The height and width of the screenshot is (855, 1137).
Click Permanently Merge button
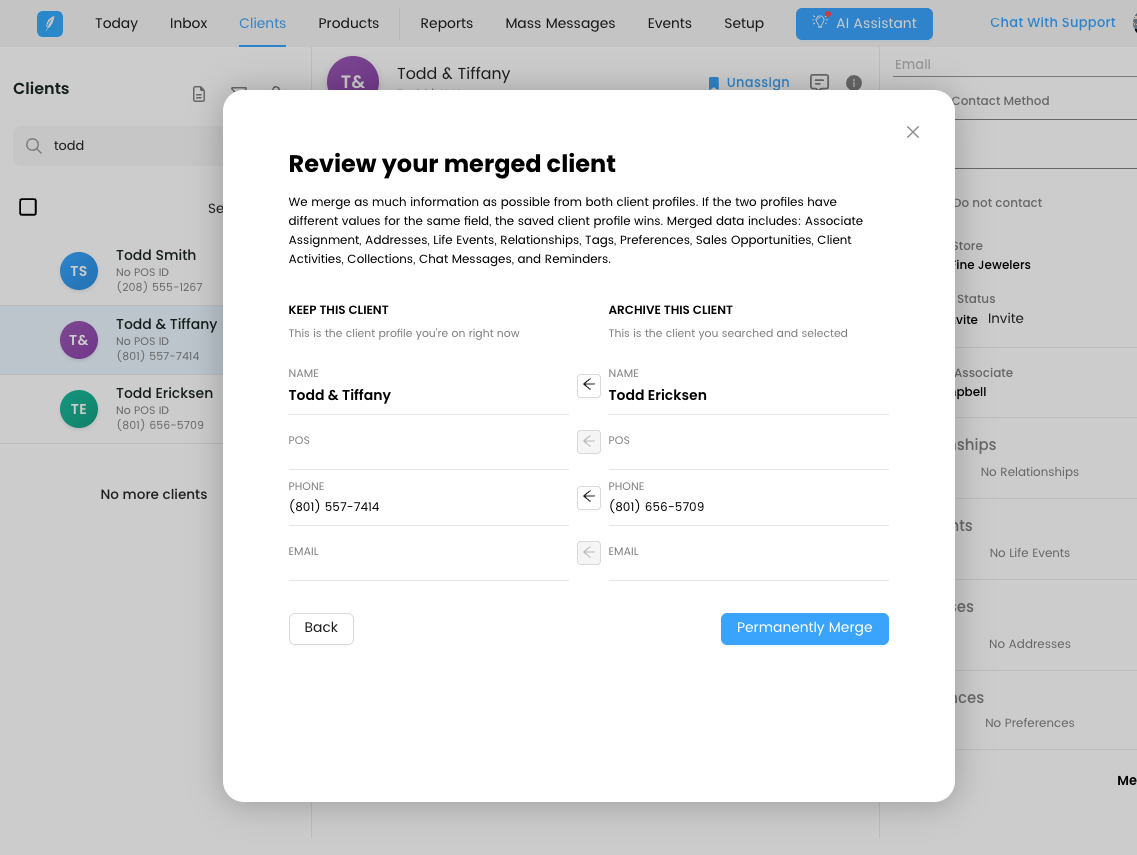[x=804, y=628]
